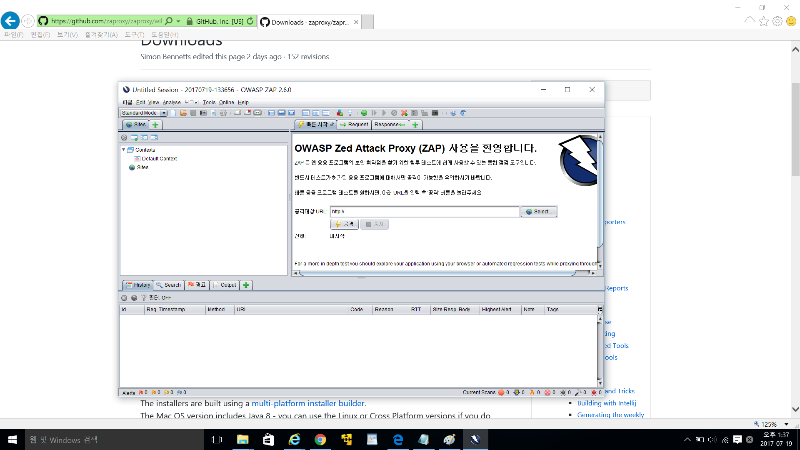Click the New Context icon in Sites panel
This screenshot has height=450, width=800.
(134, 138)
